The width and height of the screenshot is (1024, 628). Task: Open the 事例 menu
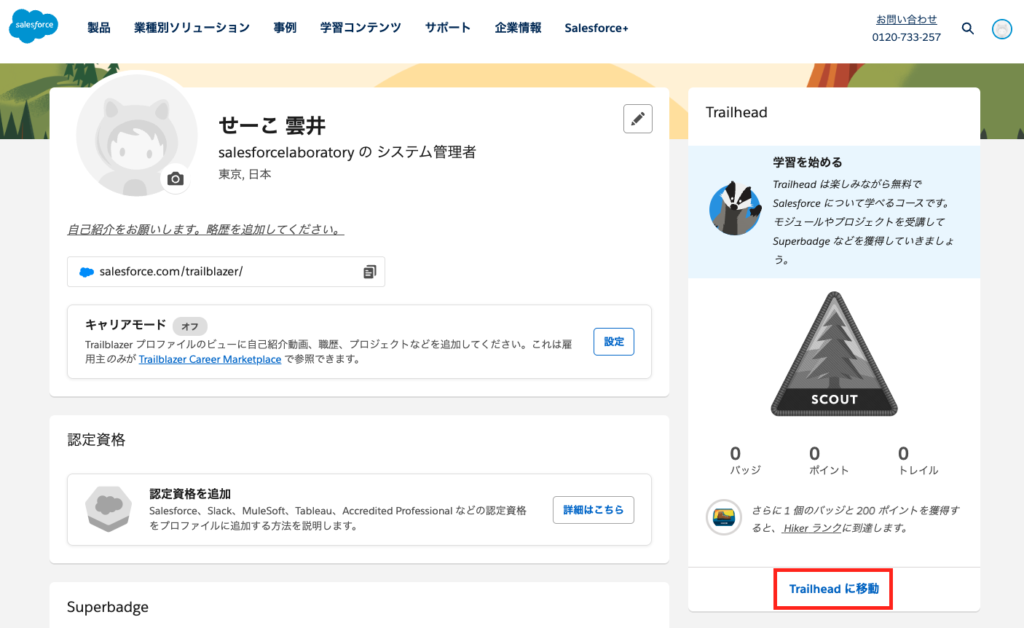pyautogui.click(x=285, y=27)
